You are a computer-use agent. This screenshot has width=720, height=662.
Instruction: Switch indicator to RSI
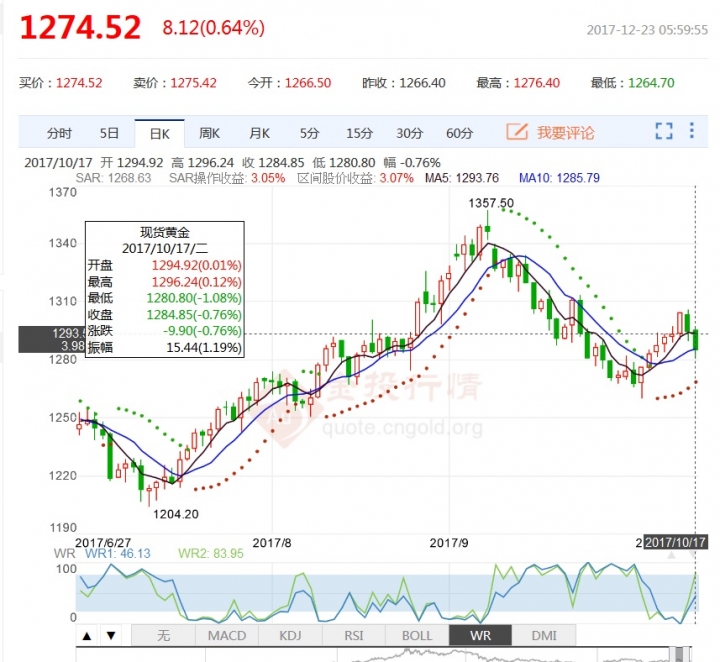353,636
